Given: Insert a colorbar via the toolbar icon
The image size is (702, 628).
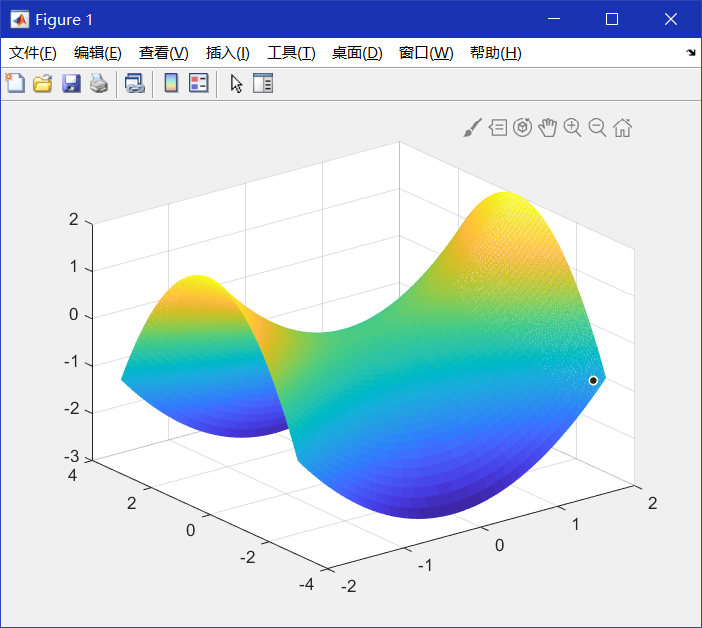Looking at the screenshot, I should click(x=171, y=83).
